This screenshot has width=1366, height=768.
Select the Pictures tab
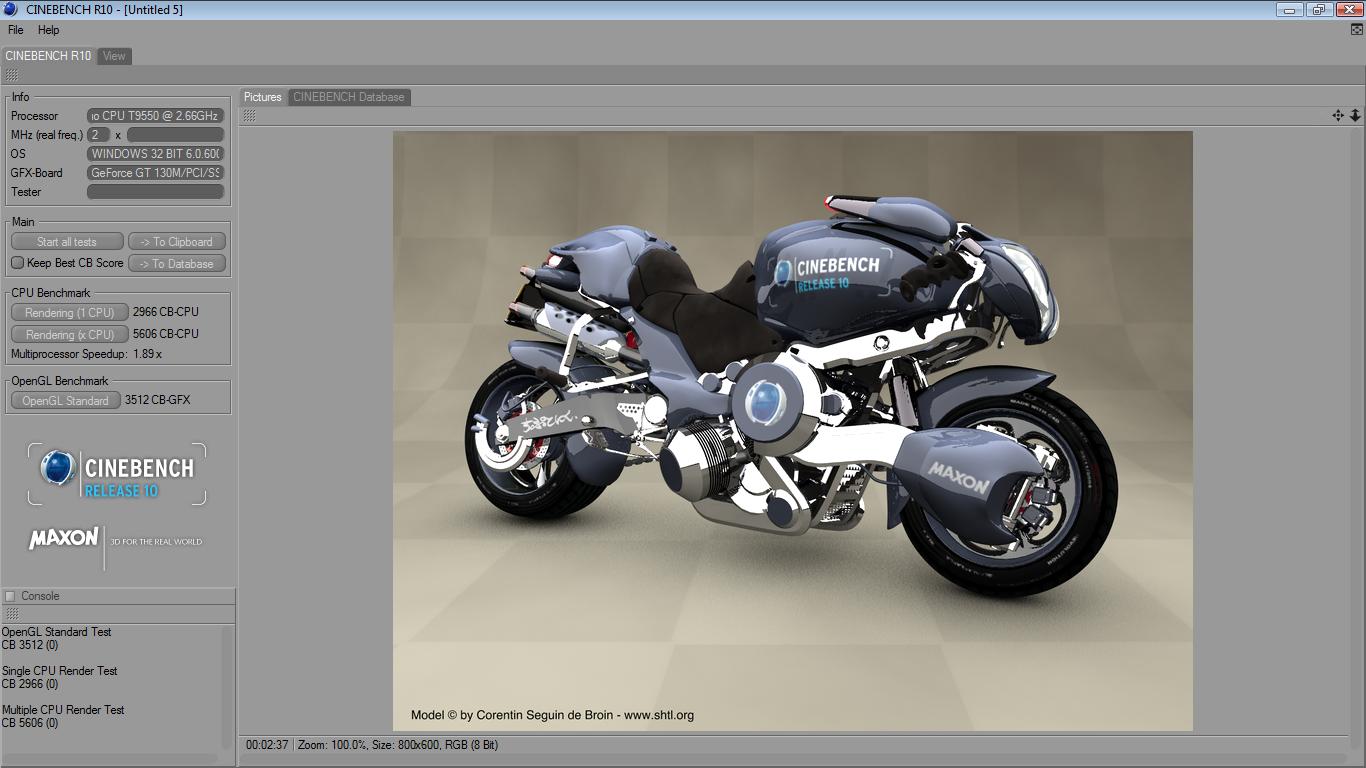[x=263, y=97]
